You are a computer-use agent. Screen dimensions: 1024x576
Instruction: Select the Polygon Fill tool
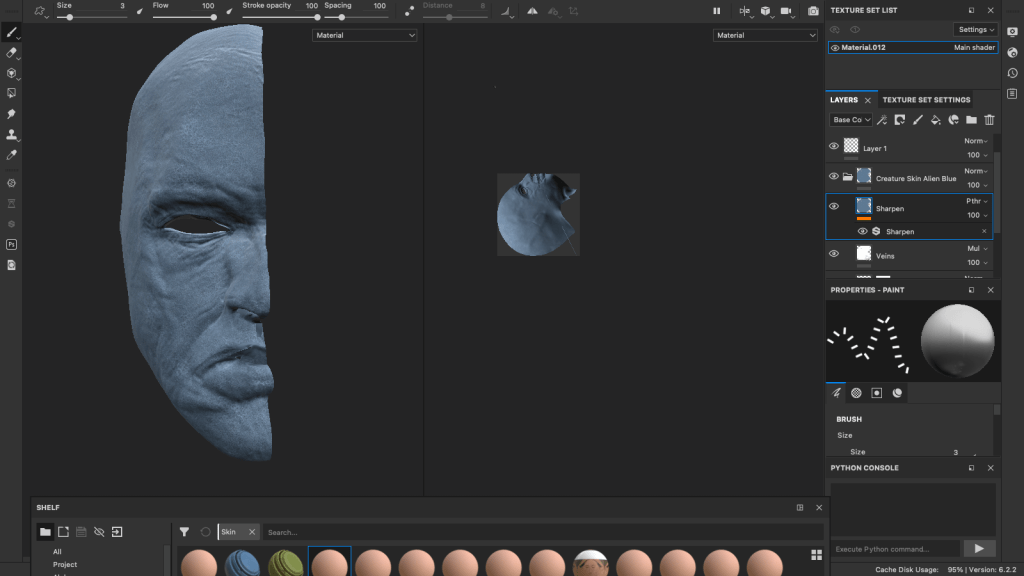coord(11,93)
